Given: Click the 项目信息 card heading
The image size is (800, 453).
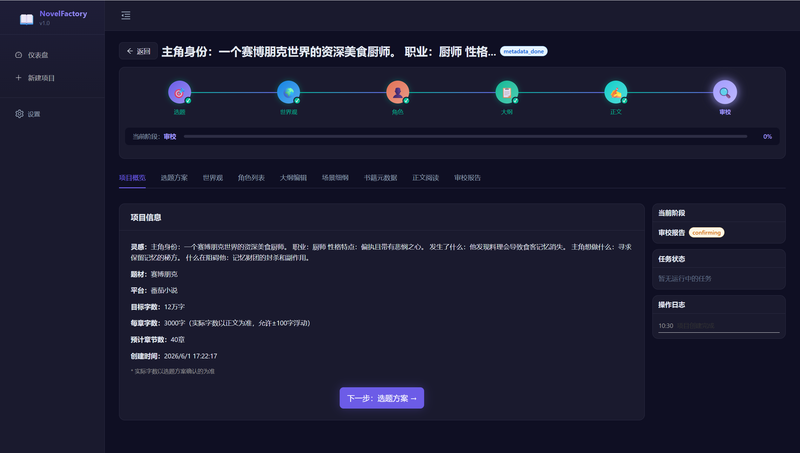Looking at the screenshot, I should tap(146, 217).
